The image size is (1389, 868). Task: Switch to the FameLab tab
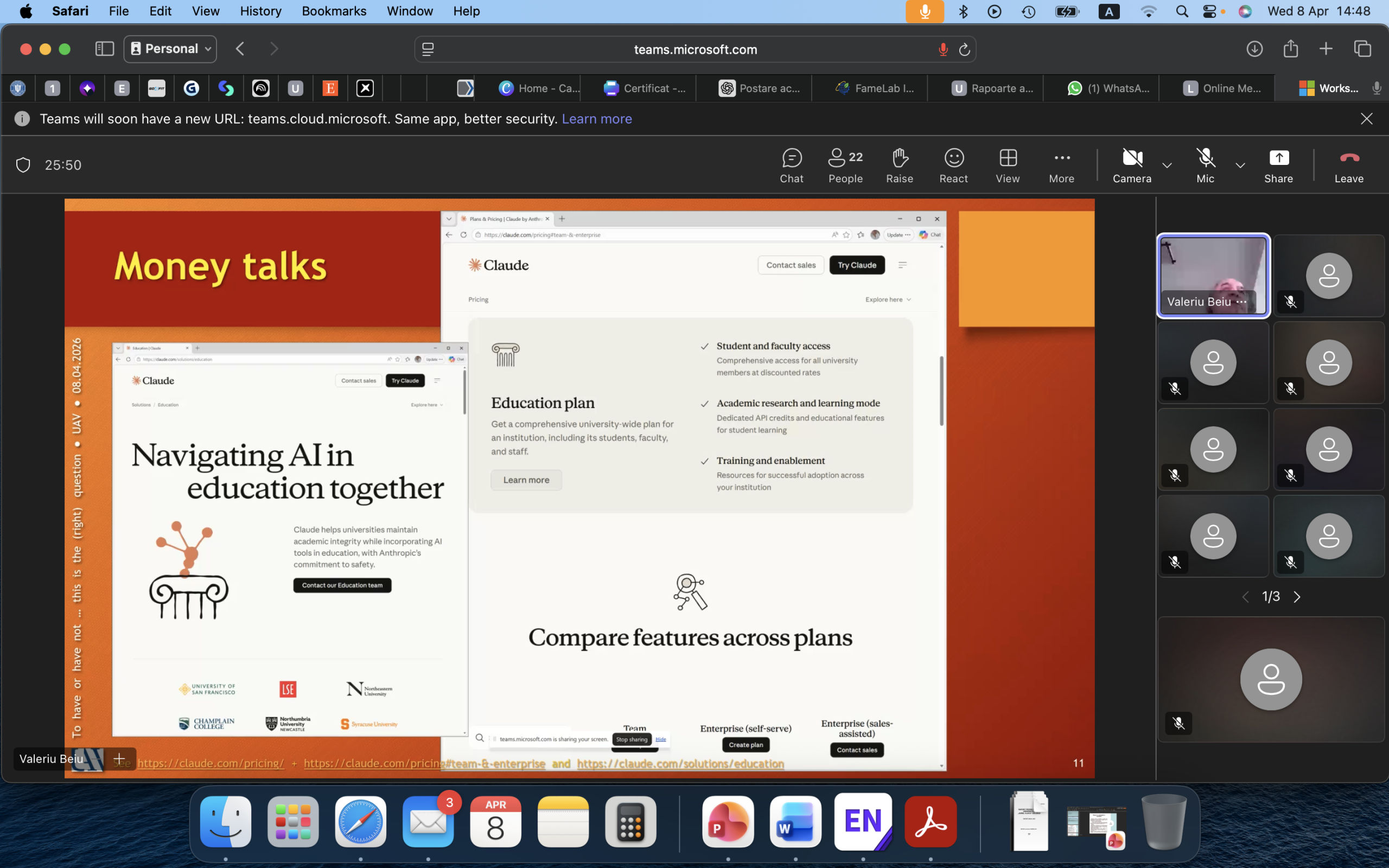[875, 88]
